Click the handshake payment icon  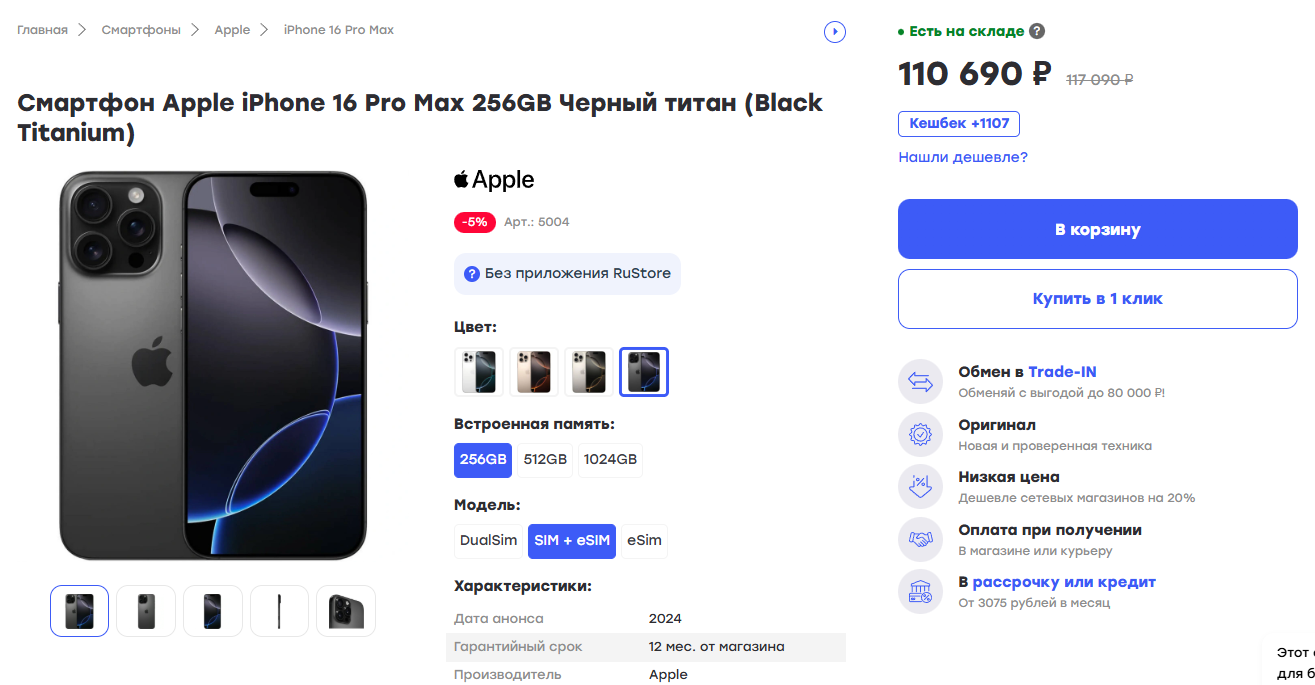920,540
